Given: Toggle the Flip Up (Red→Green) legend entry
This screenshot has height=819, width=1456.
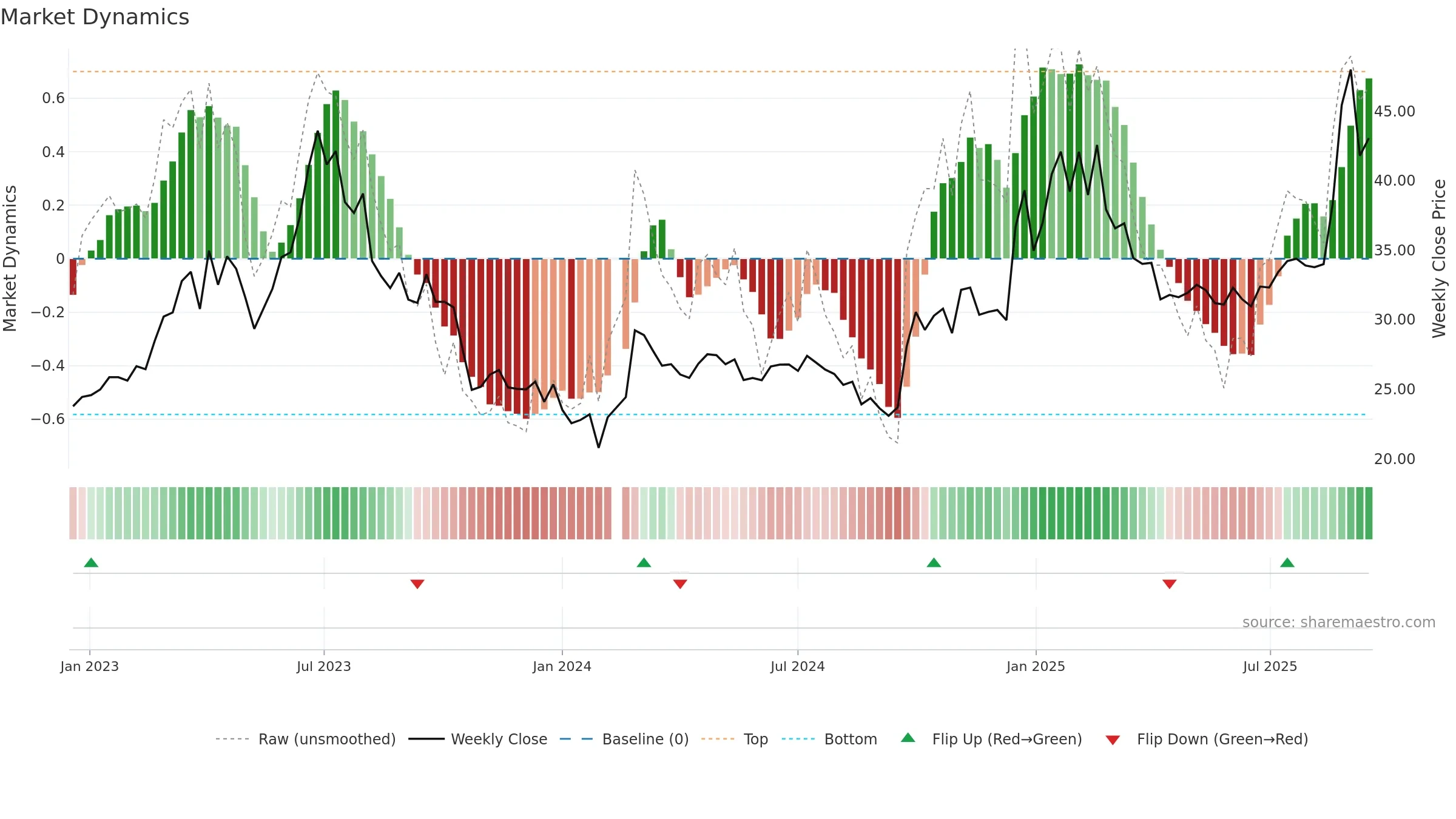Looking at the screenshot, I should tap(991, 739).
